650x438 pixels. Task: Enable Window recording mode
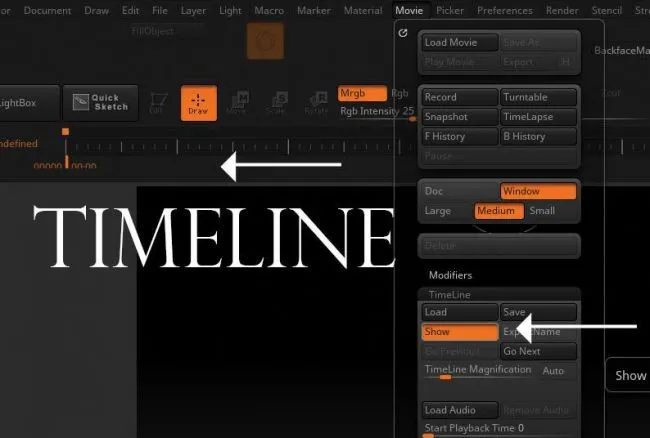(x=538, y=191)
